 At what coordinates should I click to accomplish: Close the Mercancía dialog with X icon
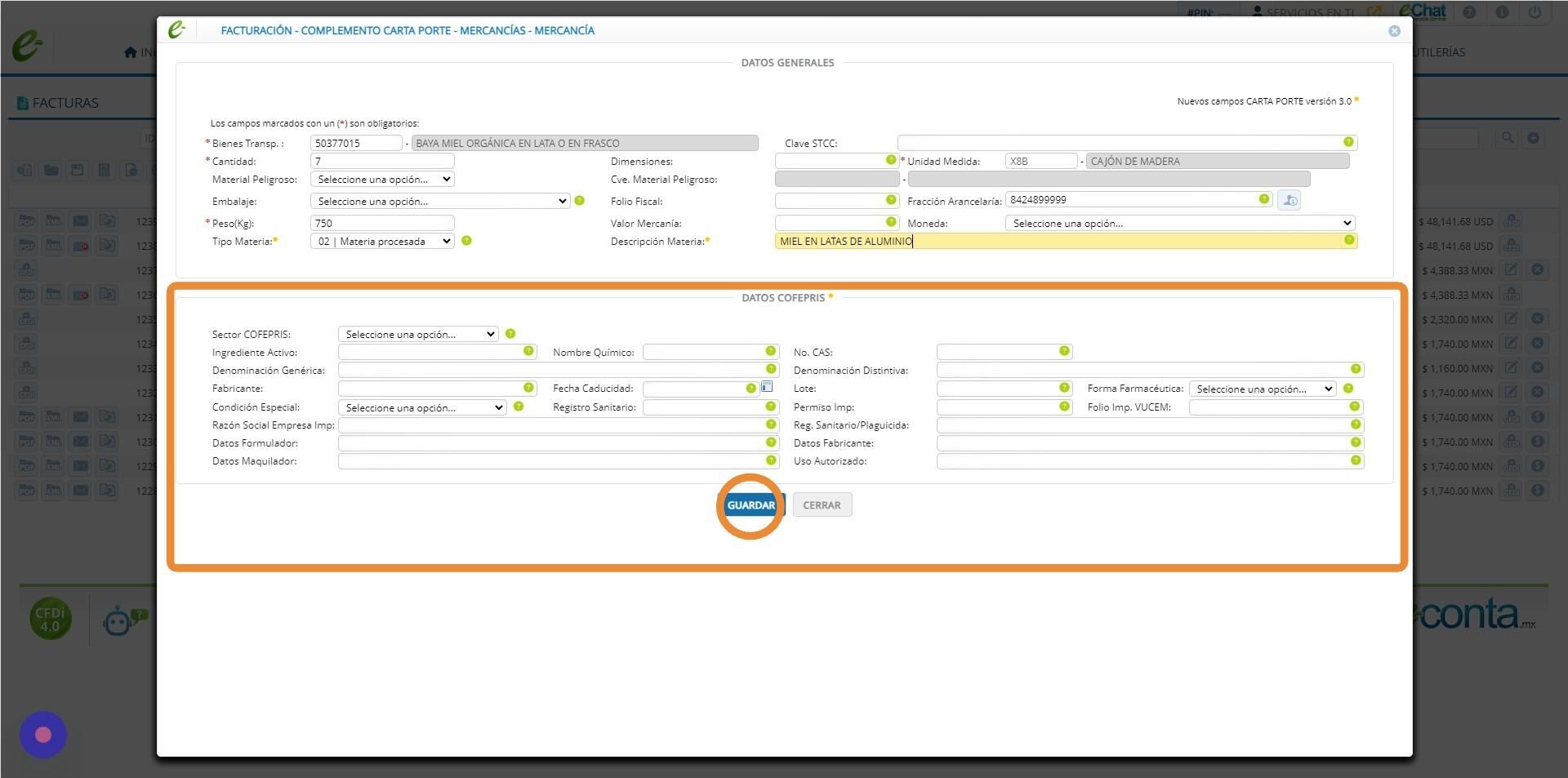tap(1394, 31)
